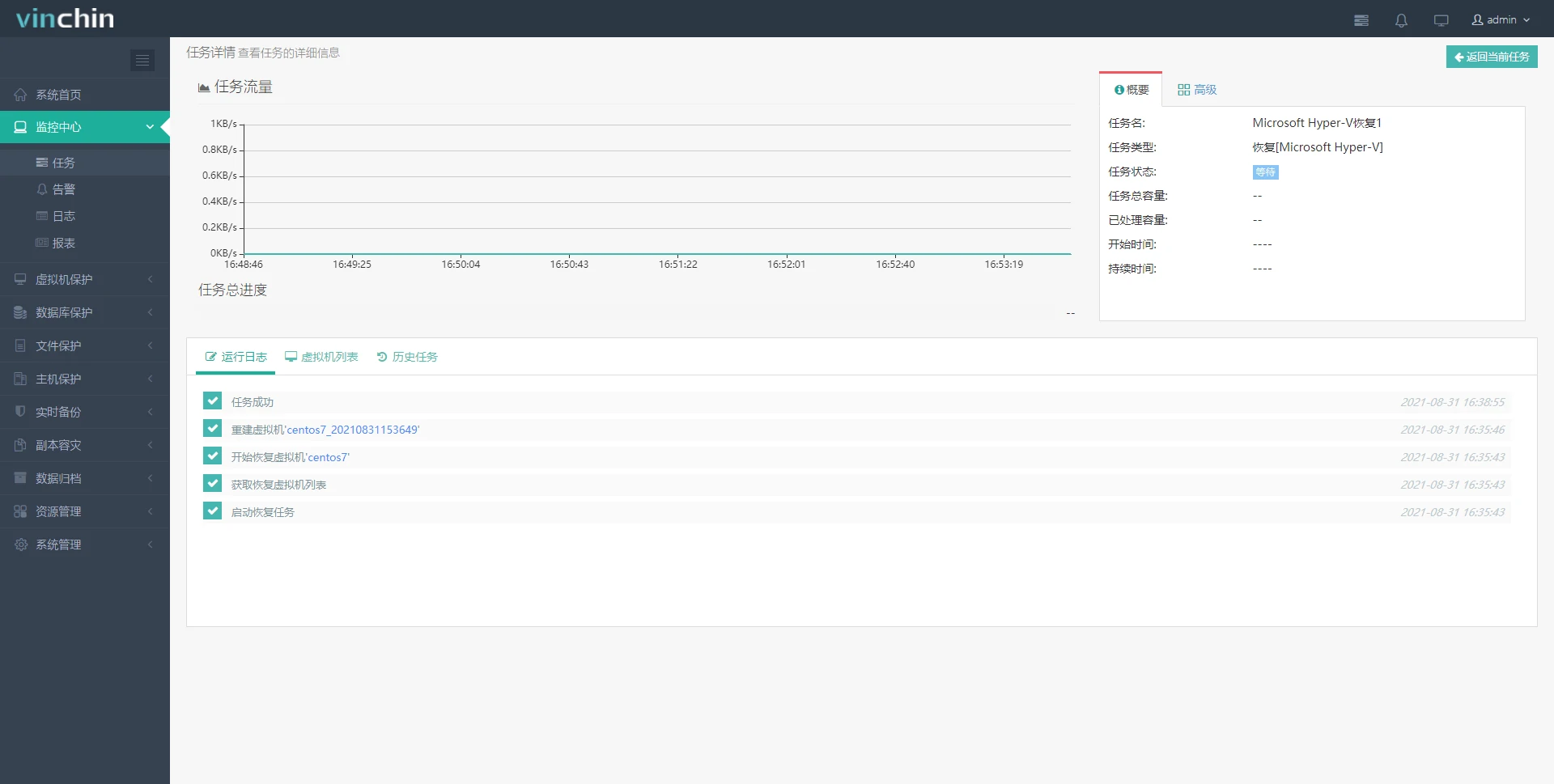This screenshot has width=1554, height=784.
Task: Switch to the 概要 tab
Action: (1131, 90)
